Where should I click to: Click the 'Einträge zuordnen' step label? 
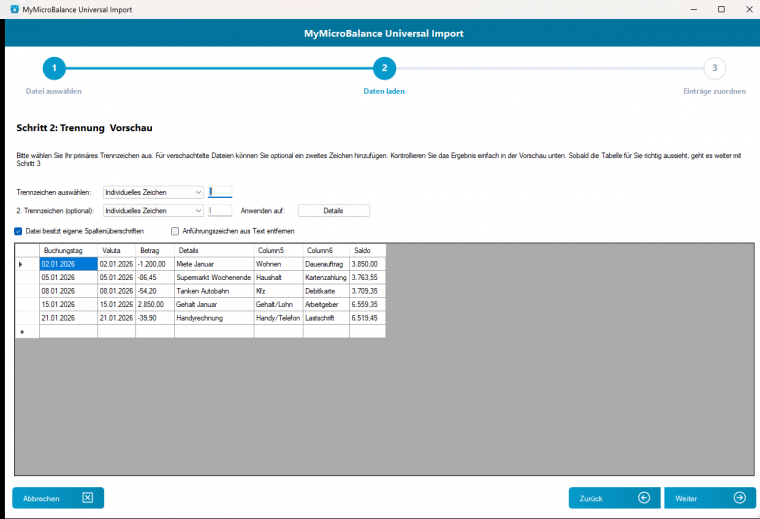coord(714,91)
